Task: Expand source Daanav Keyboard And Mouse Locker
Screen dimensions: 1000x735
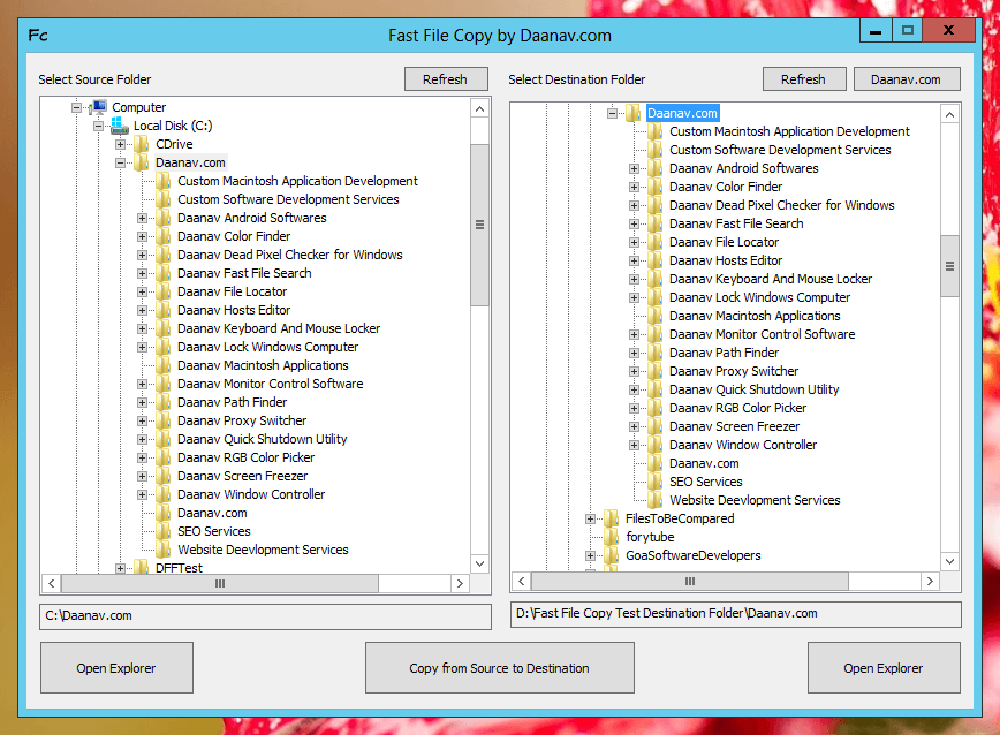Action: pyautogui.click(x=142, y=329)
